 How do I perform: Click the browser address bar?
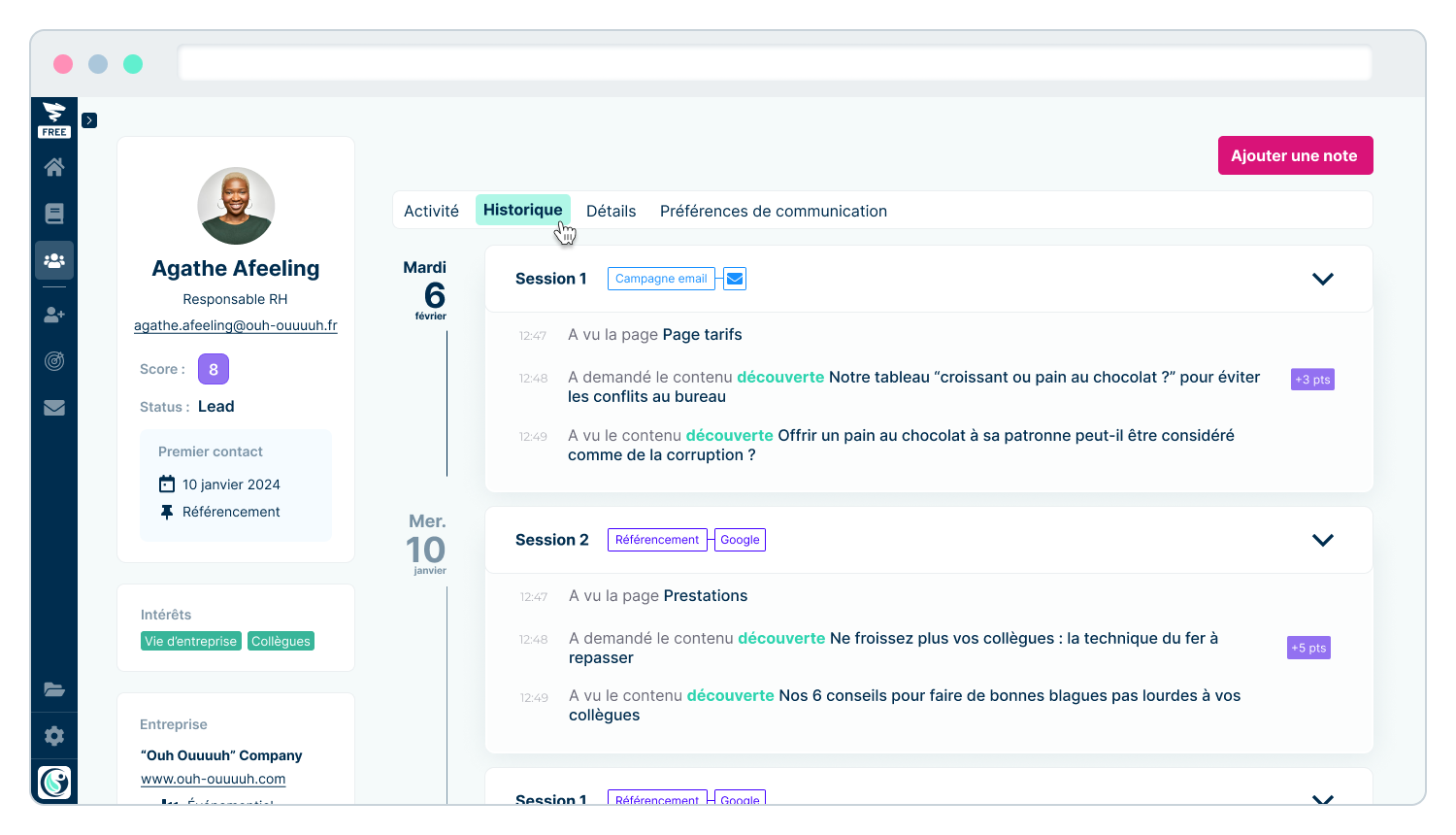[775, 64]
